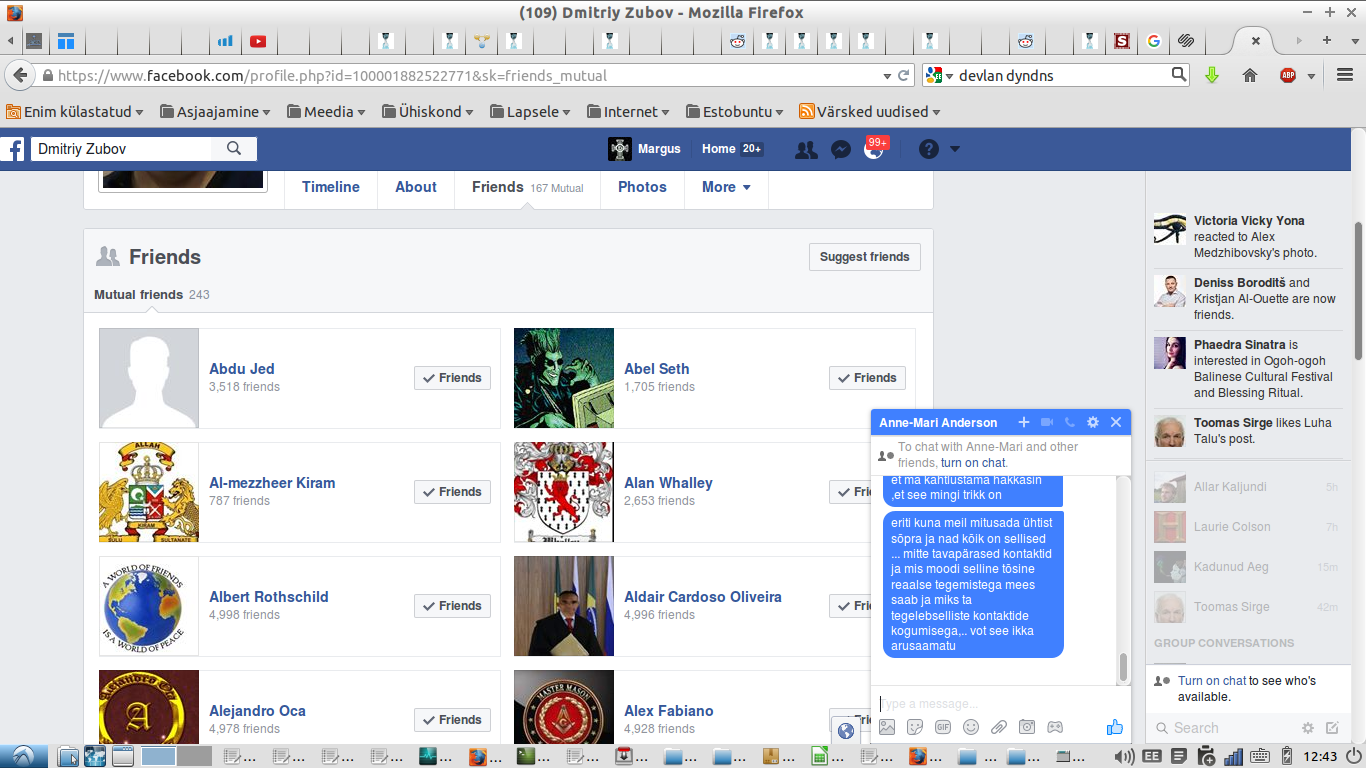The image size is (1366, 768).
Task: Switch to the Photos tab
Action: click(x=642, y=187)
